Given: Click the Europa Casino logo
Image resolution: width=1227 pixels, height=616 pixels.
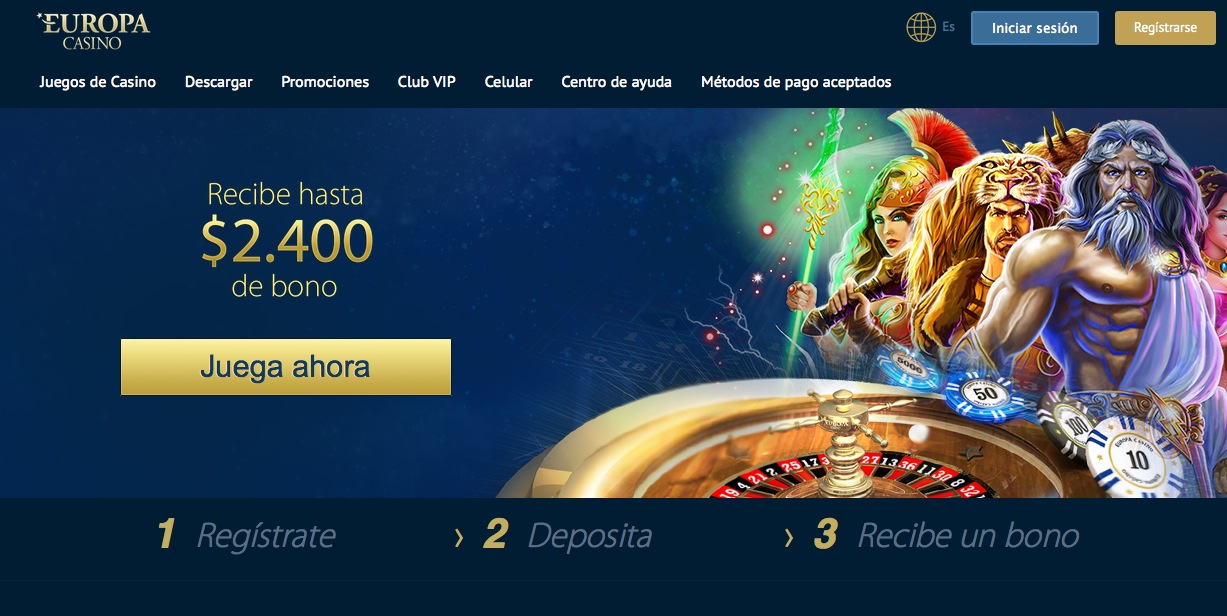Looking at the screenshot, I should click(x=93, y=30).
